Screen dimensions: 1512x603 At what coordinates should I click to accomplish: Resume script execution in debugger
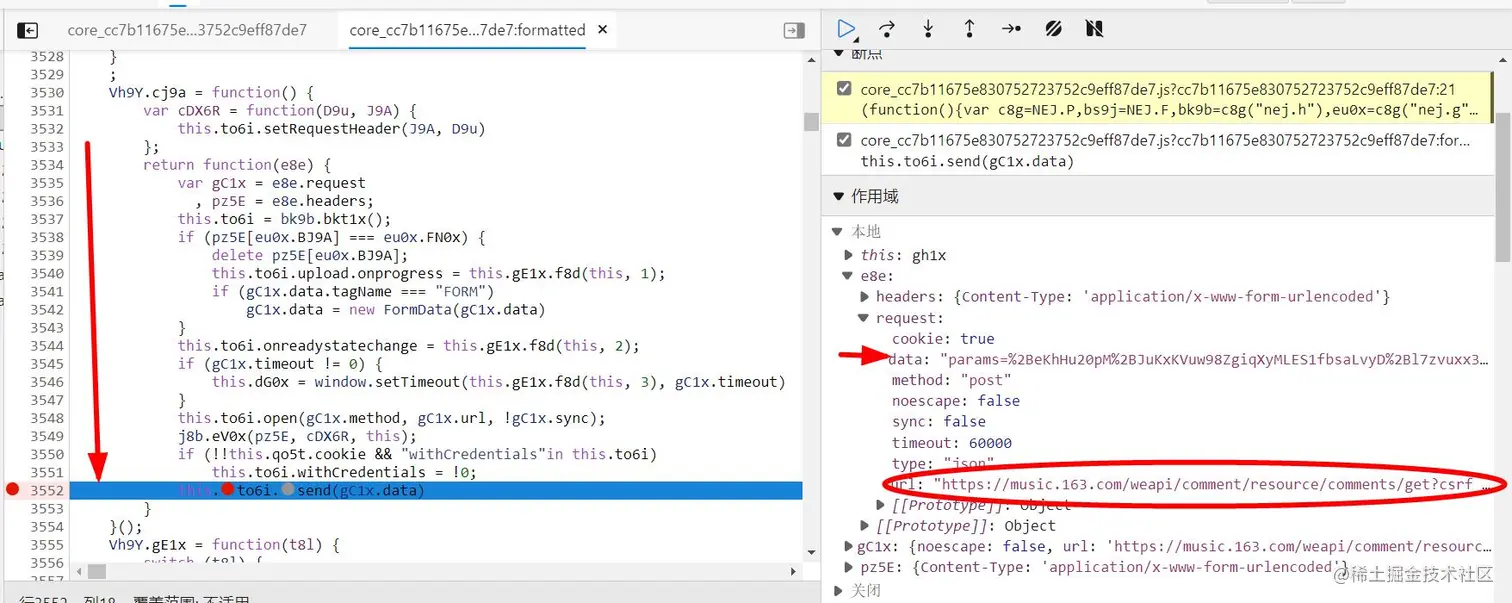coord(847,29)
